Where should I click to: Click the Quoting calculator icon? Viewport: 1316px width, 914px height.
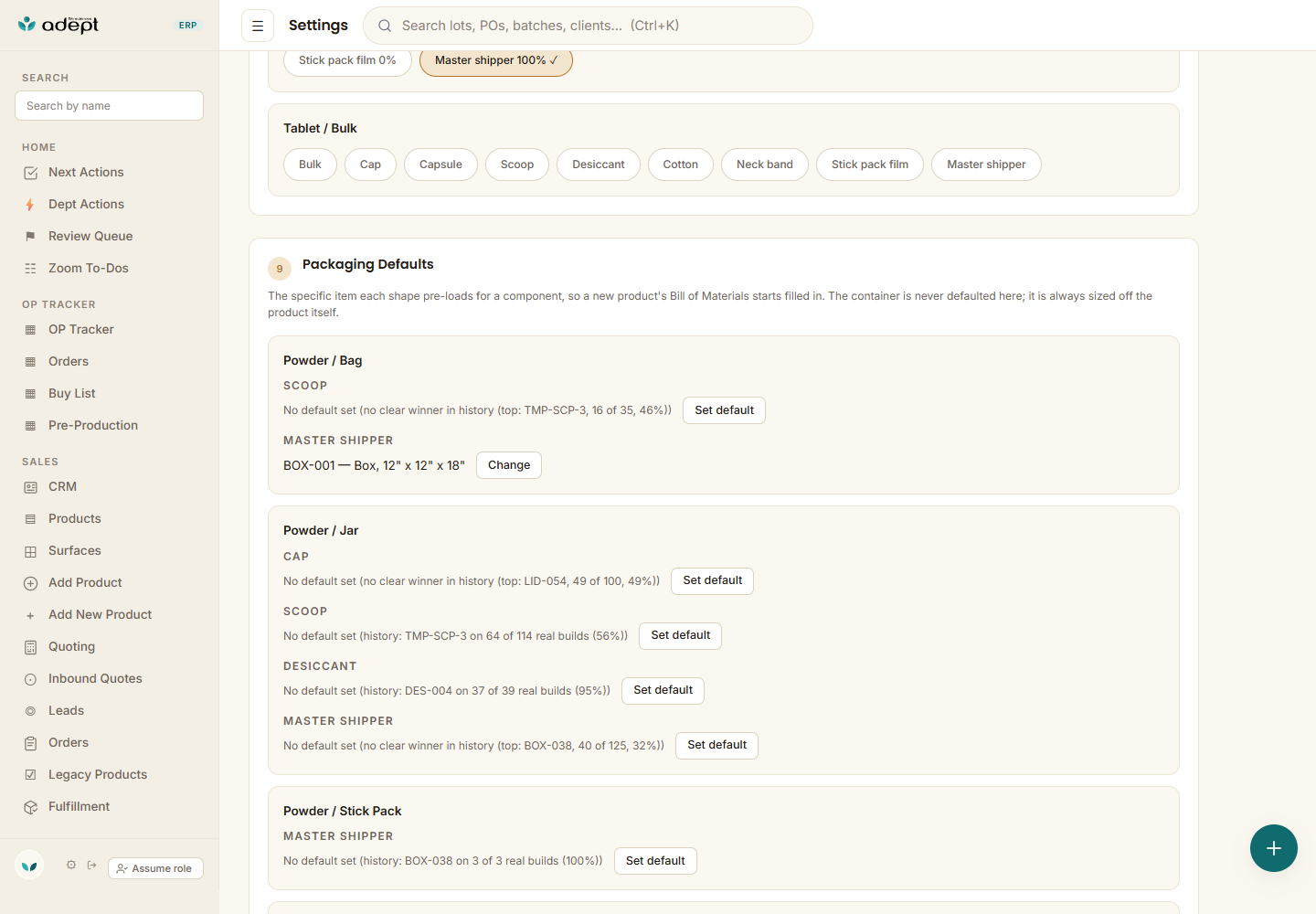pos(30,647)
